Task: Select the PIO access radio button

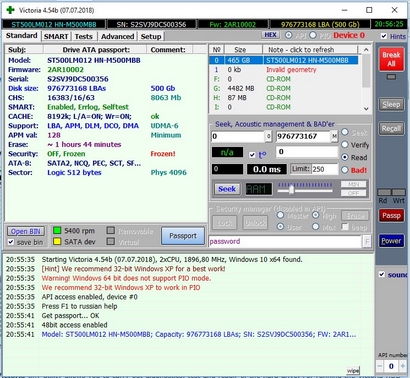Action: pos(313,35)
